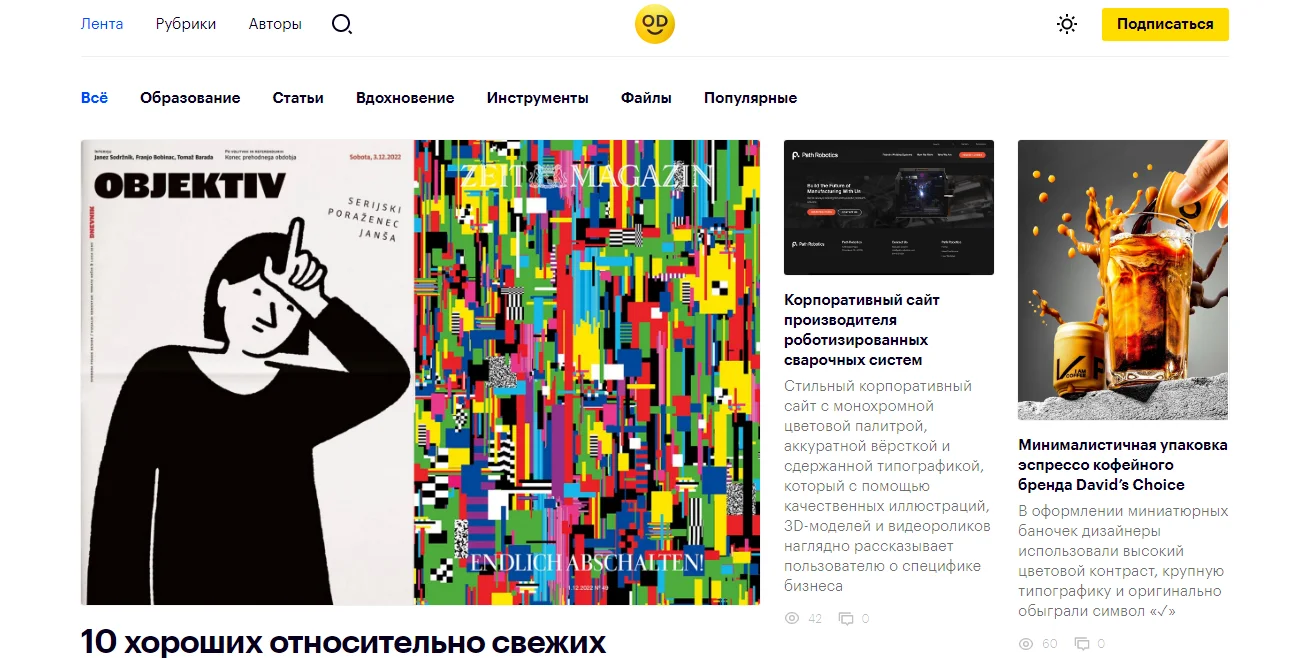The image size is (1305, 658).
Task: Switch to the Популярные tab
Action: tap(750, 98)
